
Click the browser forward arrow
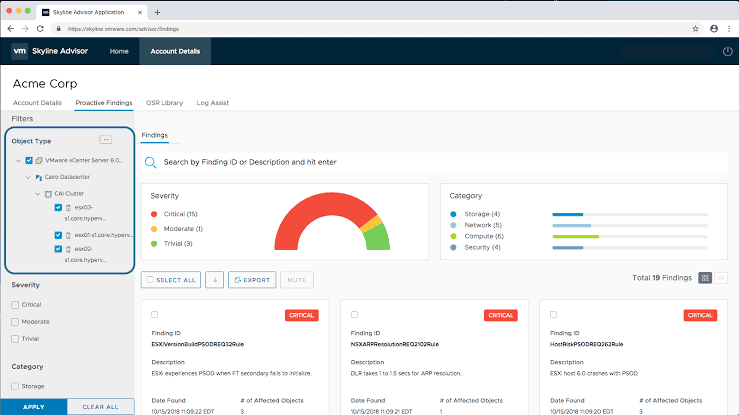coord(25,29)
